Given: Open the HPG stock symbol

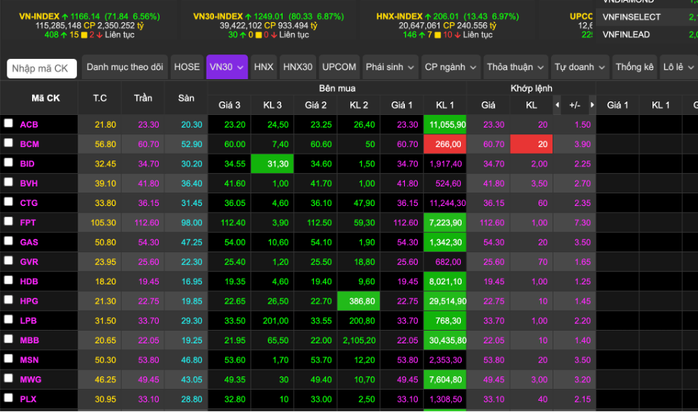Looking at the screenshot, I should click(x=29, y=301).
